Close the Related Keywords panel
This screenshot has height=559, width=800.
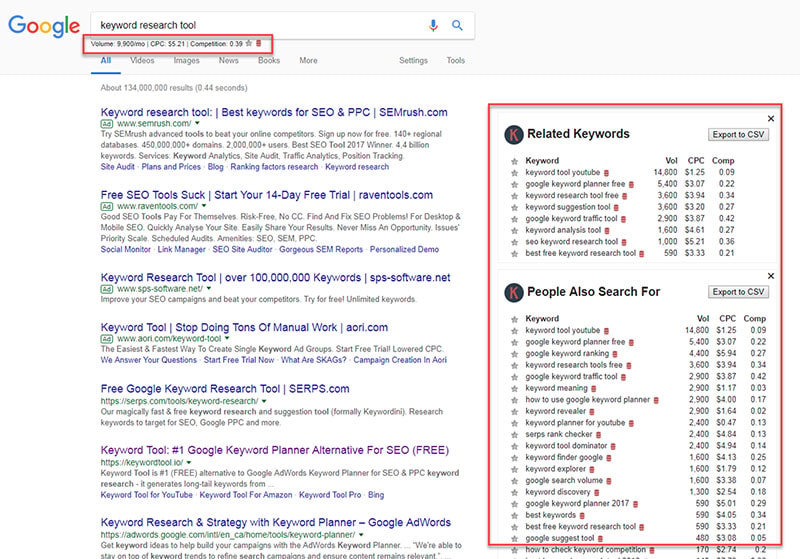coord(771,118)
